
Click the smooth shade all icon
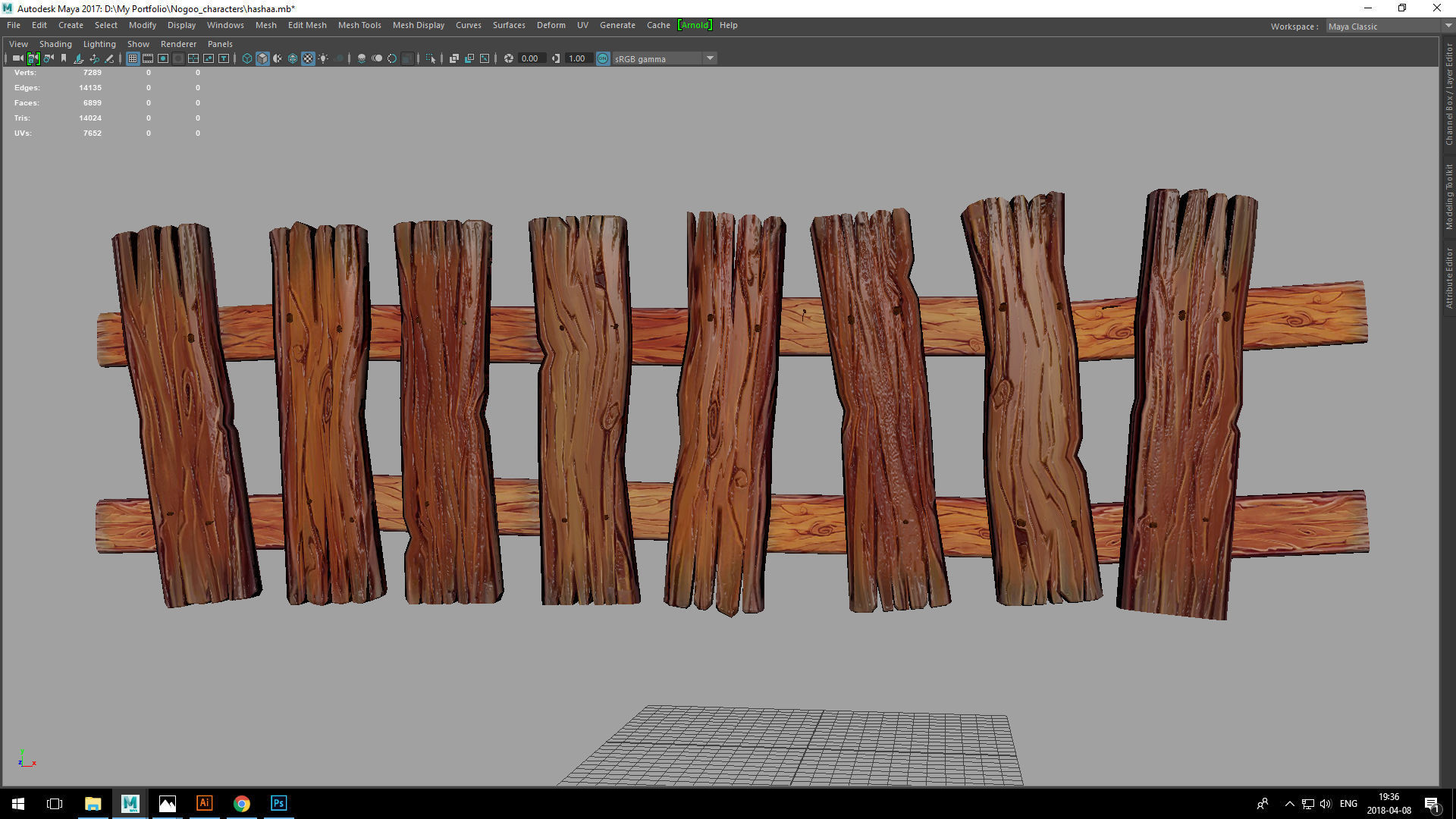[x=262, y=58]
